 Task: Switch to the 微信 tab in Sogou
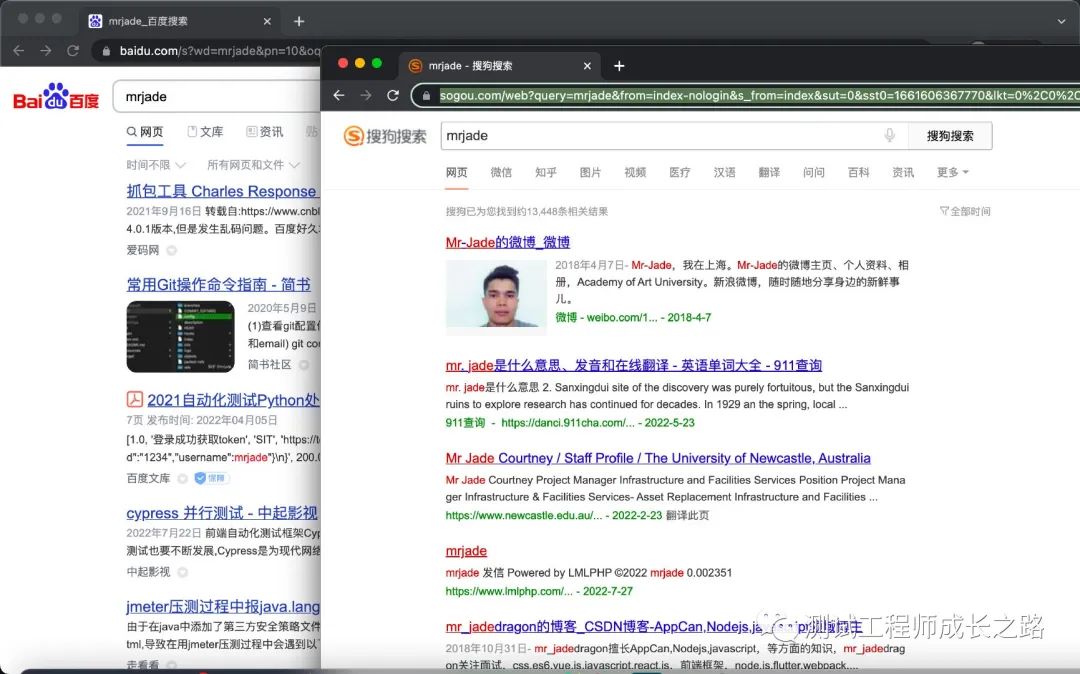[501, 172]
